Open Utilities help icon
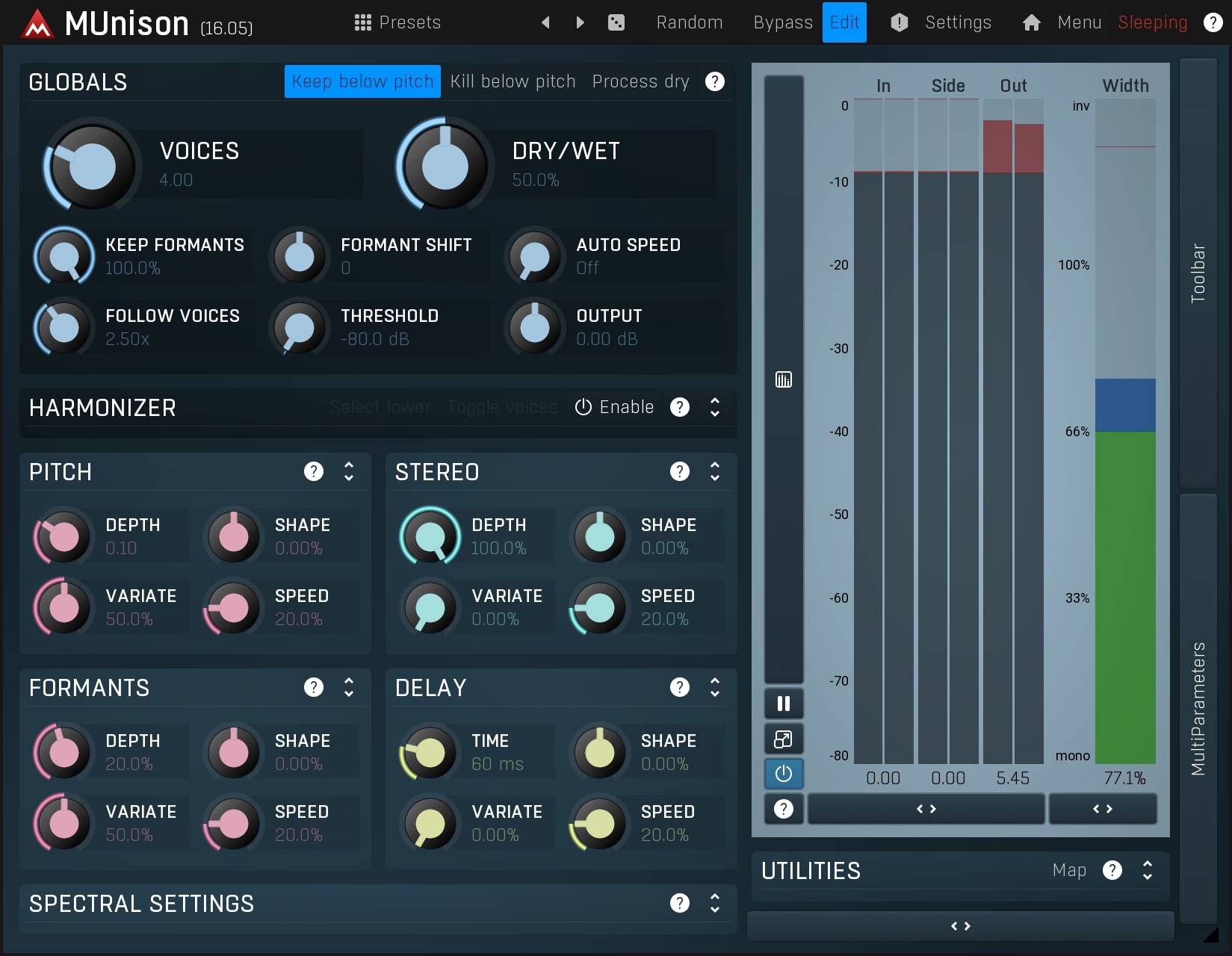Image resolution: width=1232 pixels, height=956 pixels. (1112, 870)
